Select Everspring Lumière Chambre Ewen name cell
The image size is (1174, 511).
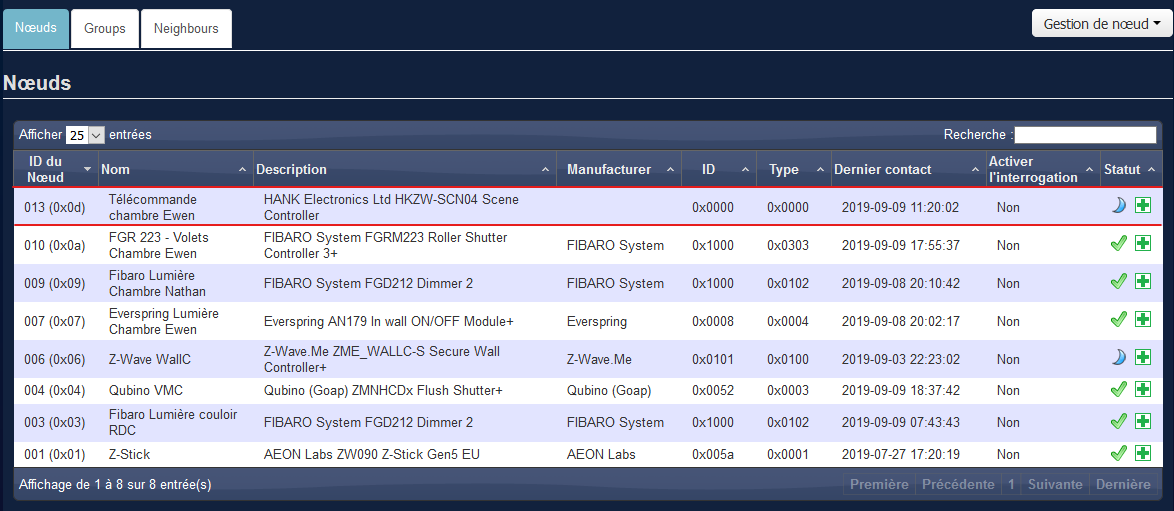[176, 321]
